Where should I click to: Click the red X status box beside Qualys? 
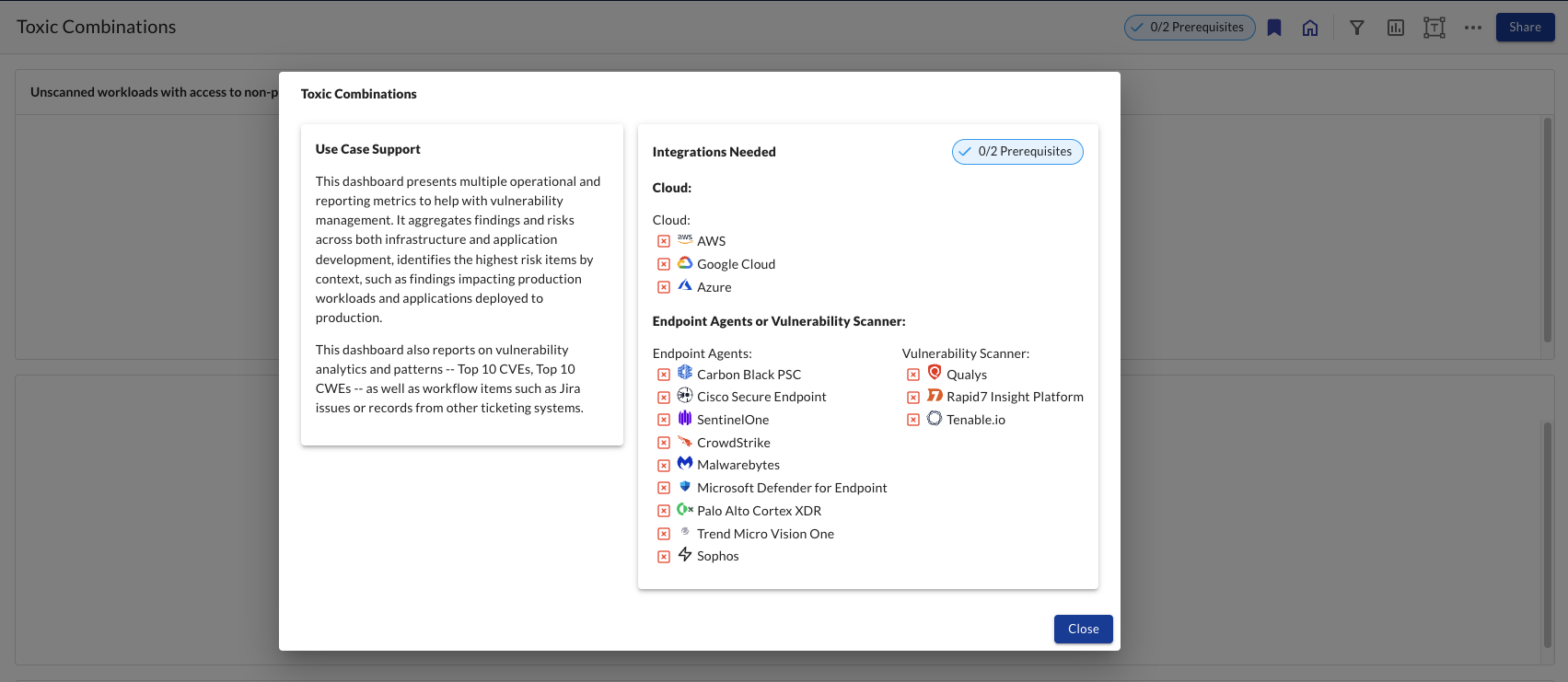click(913, 375)
